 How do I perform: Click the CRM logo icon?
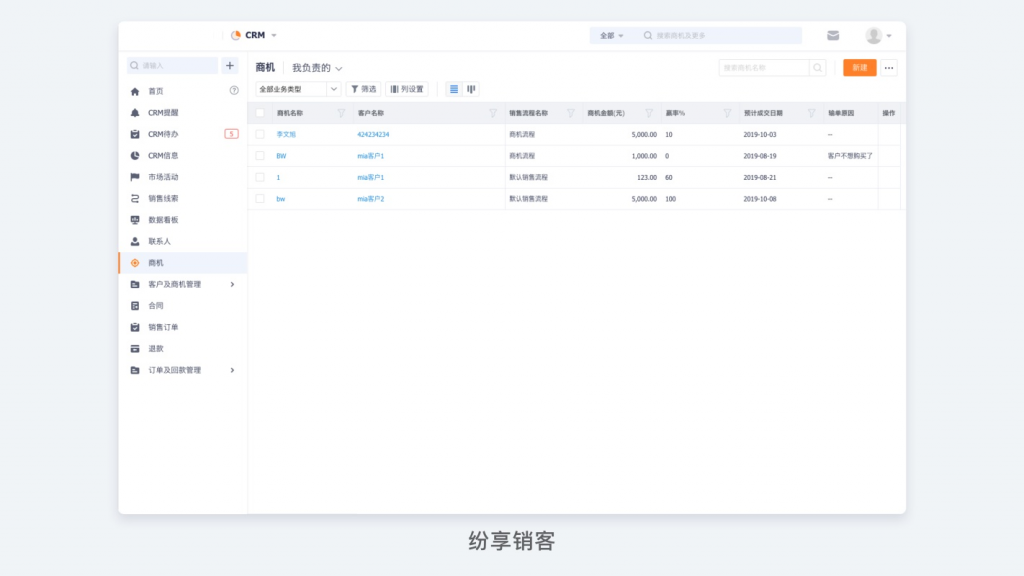(x=236, y=35)
